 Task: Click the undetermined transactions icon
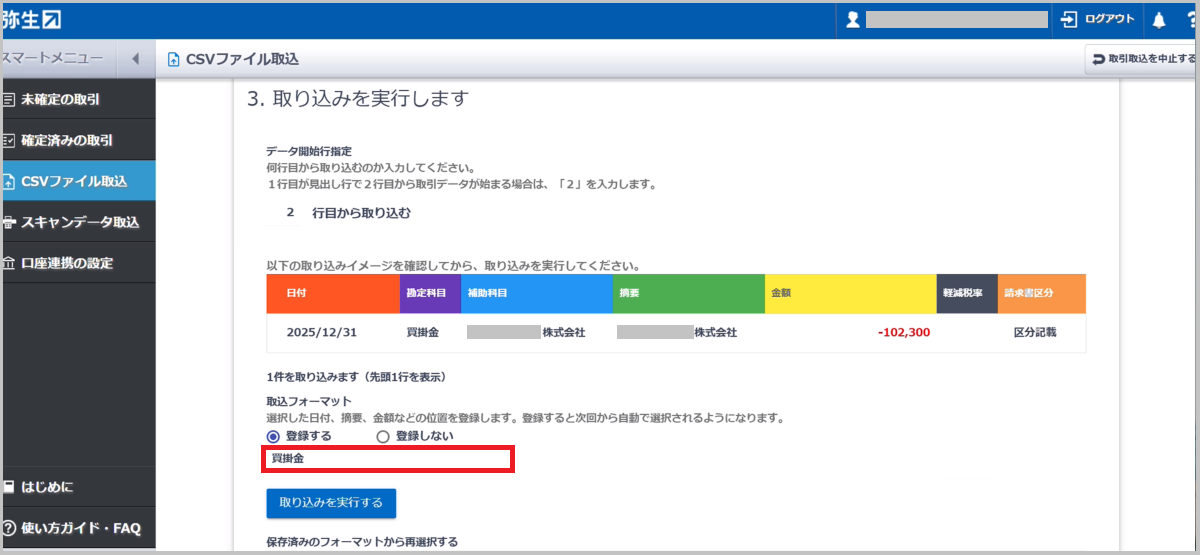pos(9,99)
